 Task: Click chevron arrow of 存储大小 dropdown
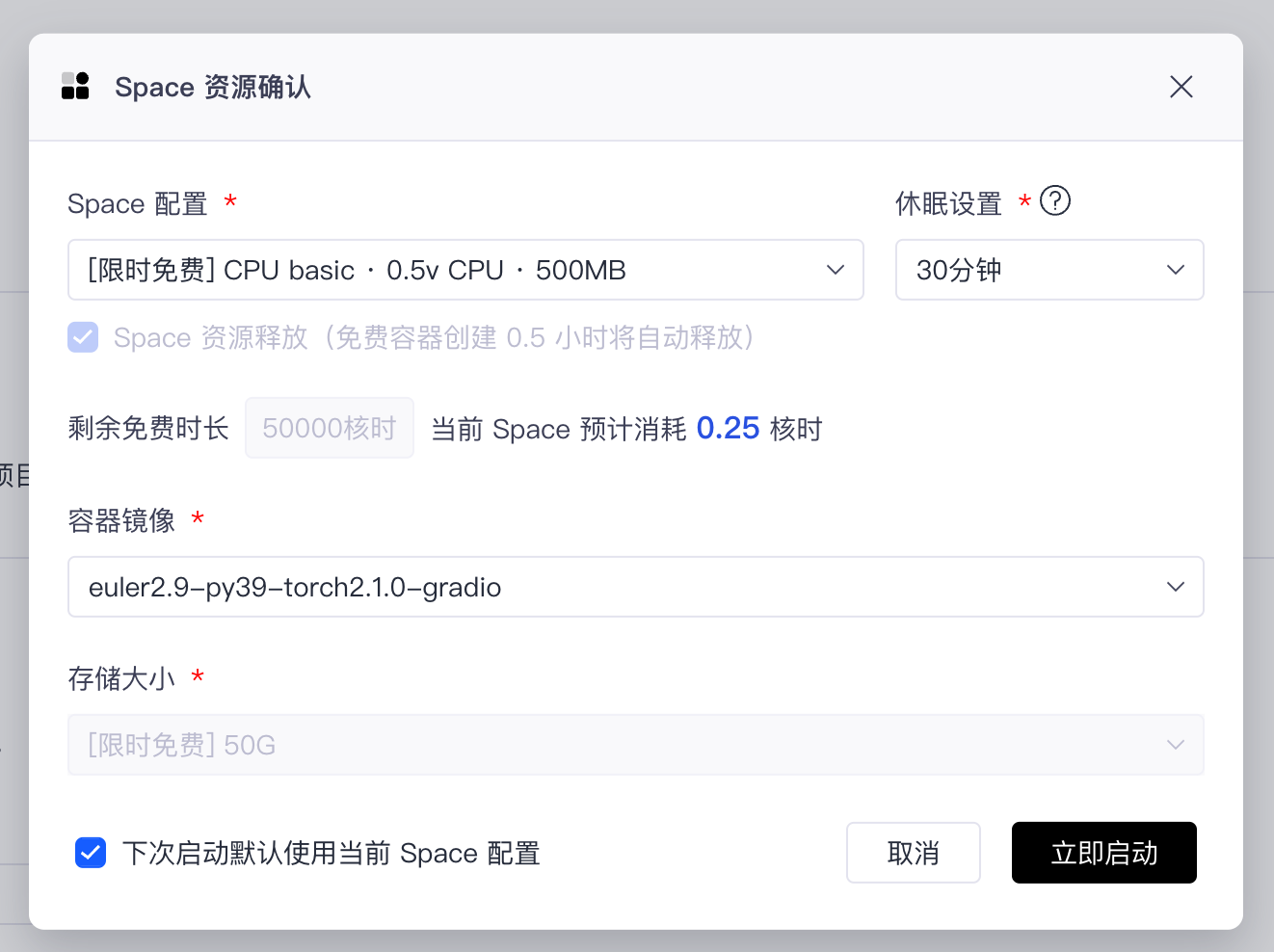(1175, 745)
